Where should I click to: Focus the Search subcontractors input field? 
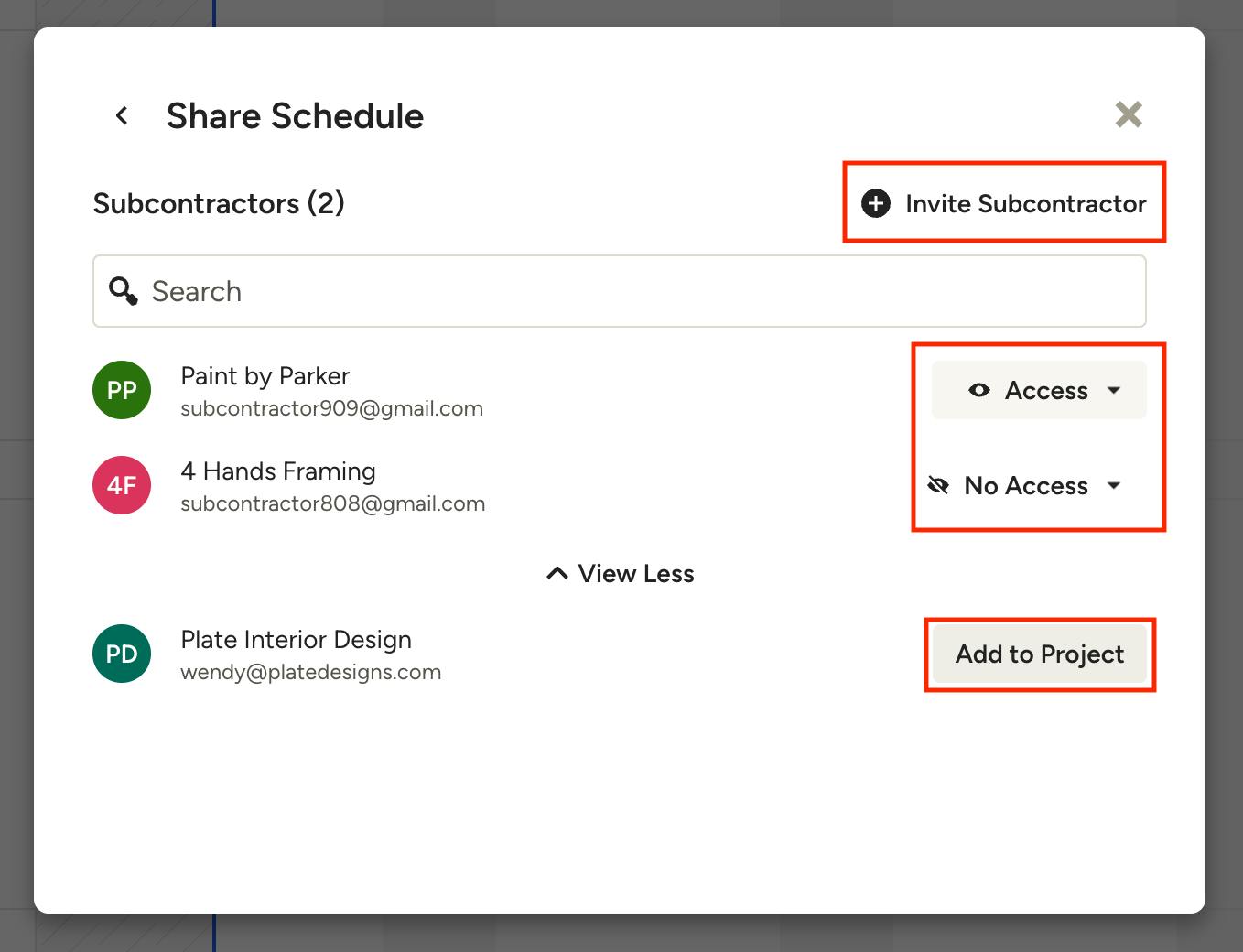click(x=641, y=291)
